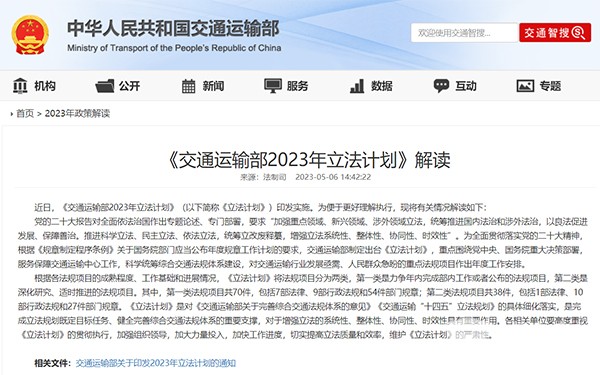Click the paragraph starting with 党的二十大报告
The width and height of the screenshot is (600, 375).
[302, 243]
